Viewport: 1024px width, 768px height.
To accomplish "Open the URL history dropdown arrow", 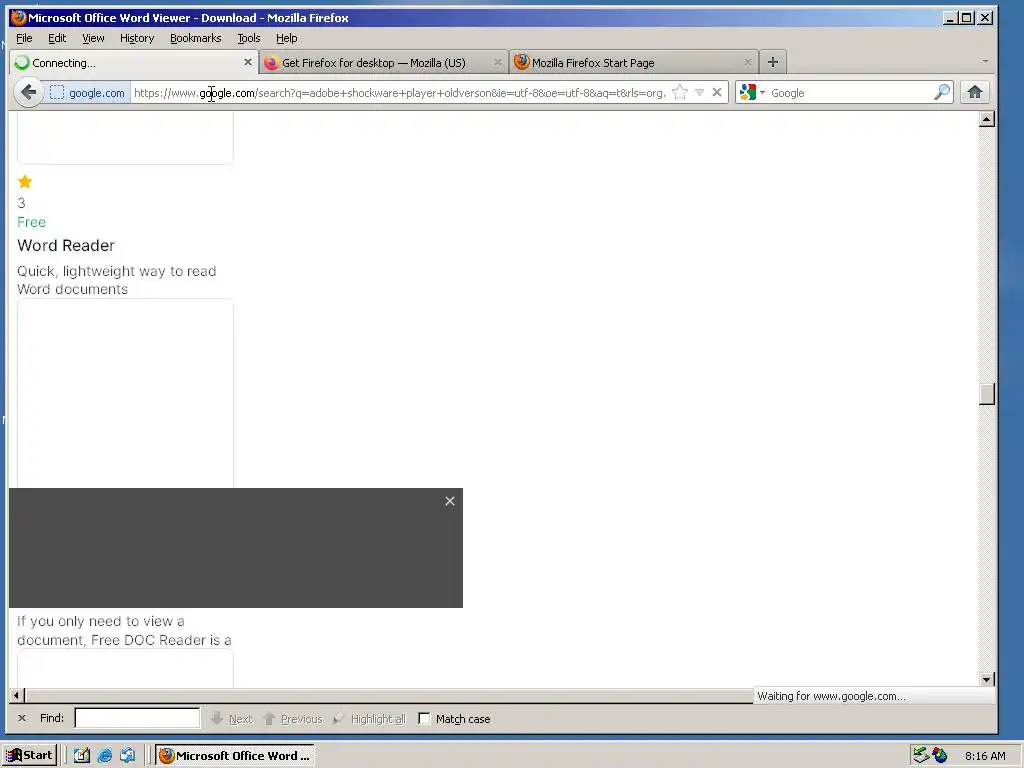I will [699, 93].
